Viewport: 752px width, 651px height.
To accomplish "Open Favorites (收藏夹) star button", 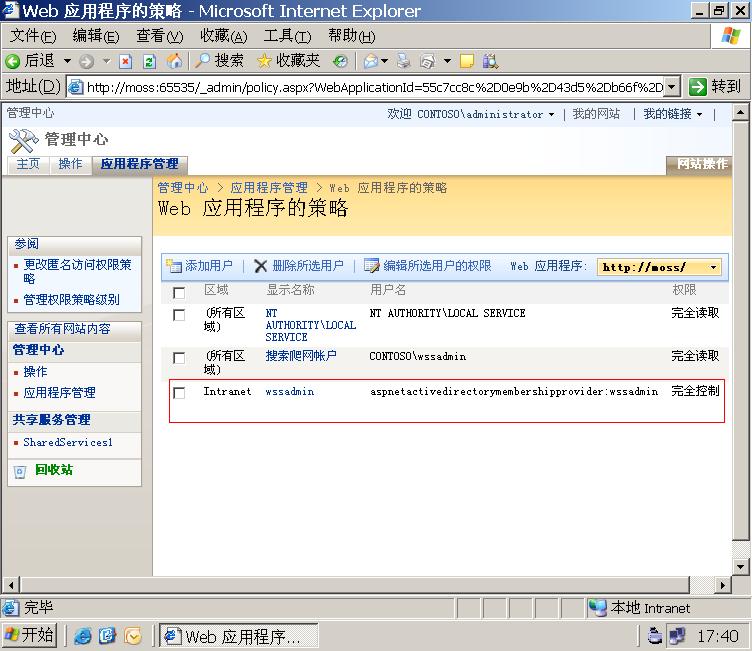I will pyautogui.click(x=288, y=61).
